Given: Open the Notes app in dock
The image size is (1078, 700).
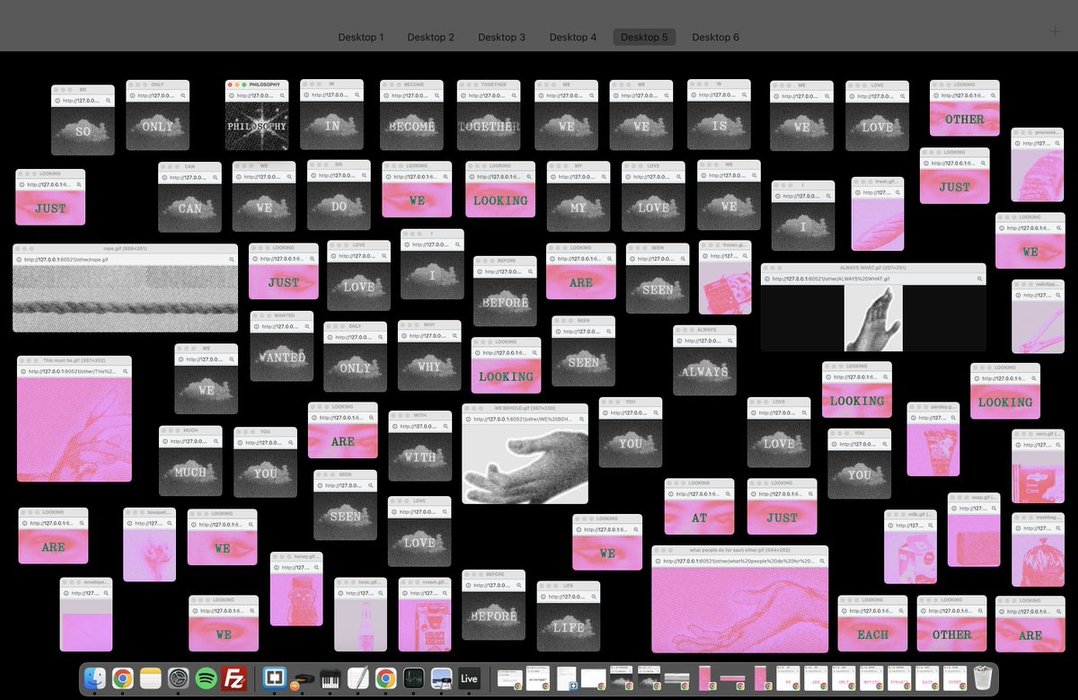Looking at the screenshot, I should [151, 678].
